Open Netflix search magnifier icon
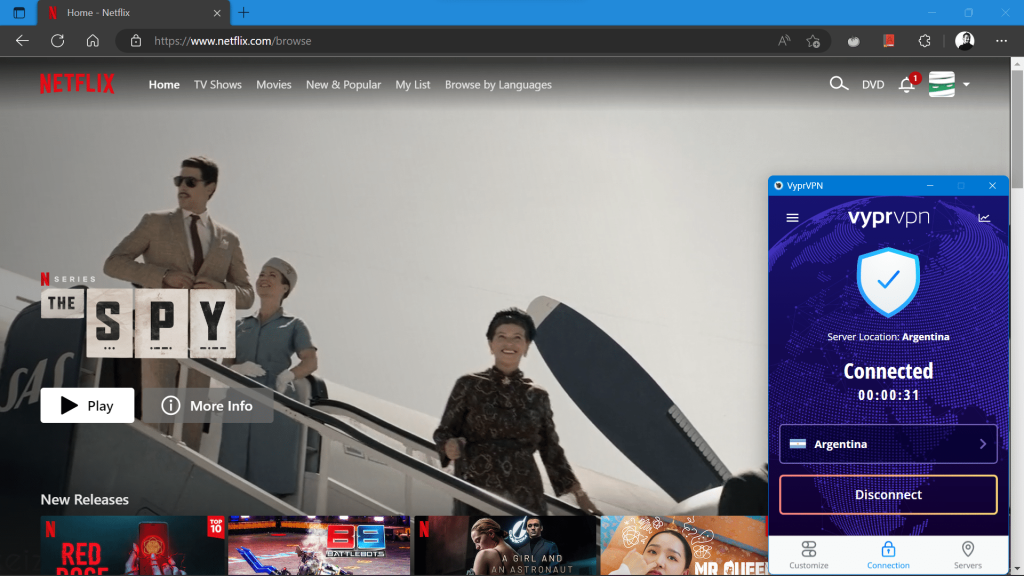 click(x=839, y=84)
